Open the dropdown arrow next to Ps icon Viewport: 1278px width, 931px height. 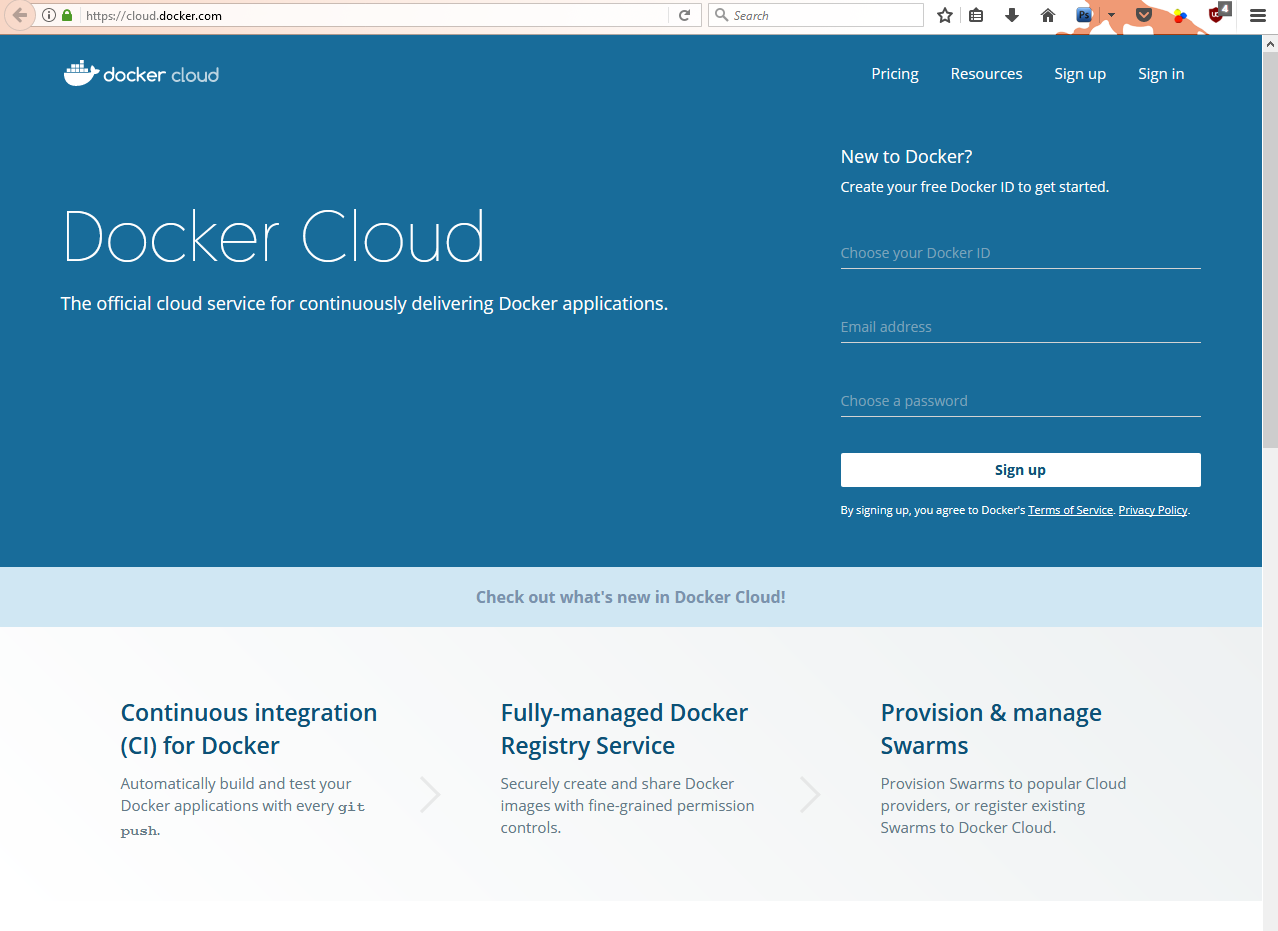point(1110,15)
